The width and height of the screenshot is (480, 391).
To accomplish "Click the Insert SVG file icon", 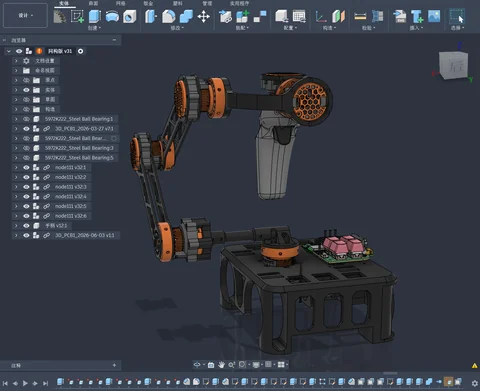I will click(399, 16).
